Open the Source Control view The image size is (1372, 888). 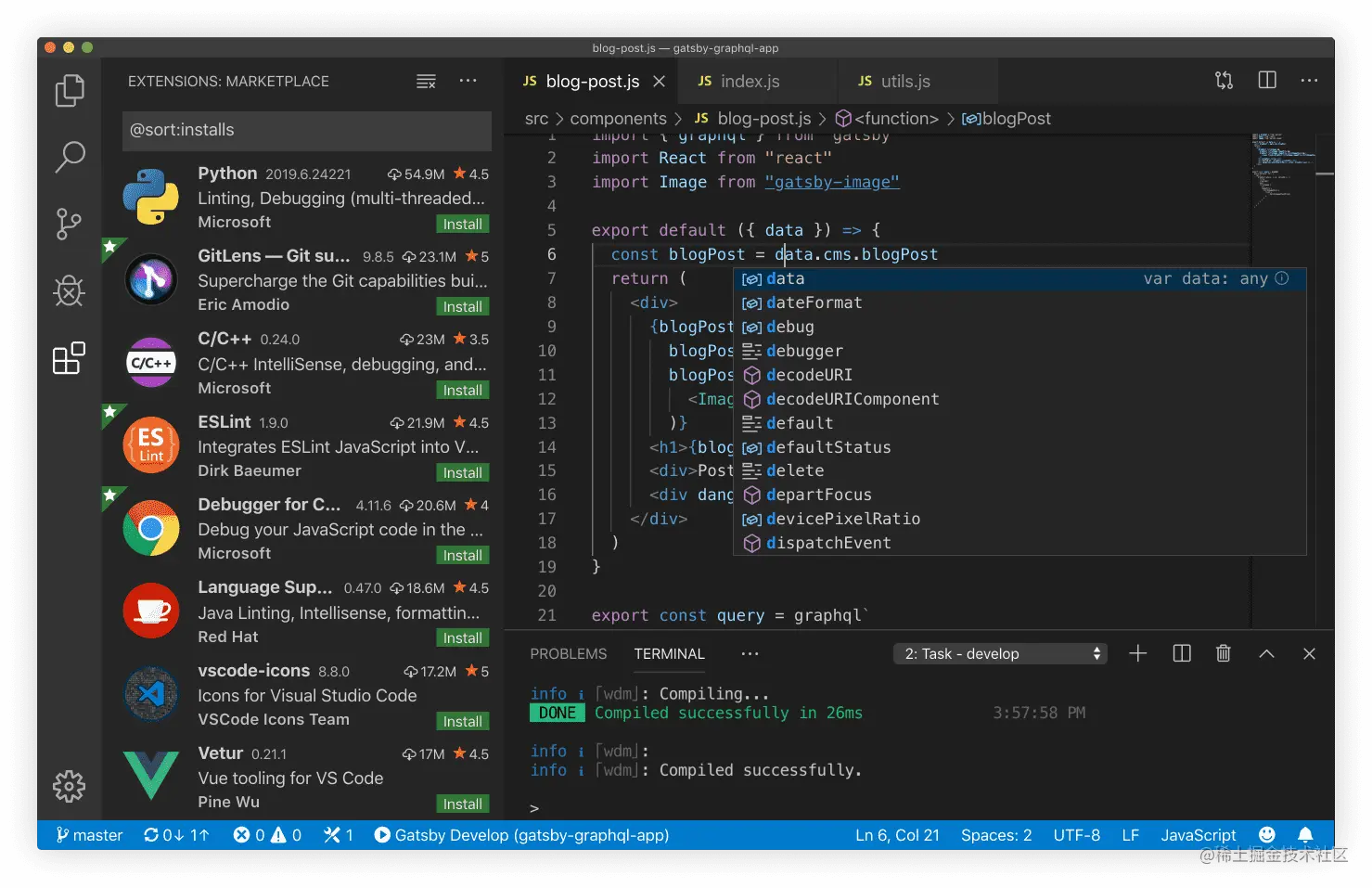coord(69,224)
